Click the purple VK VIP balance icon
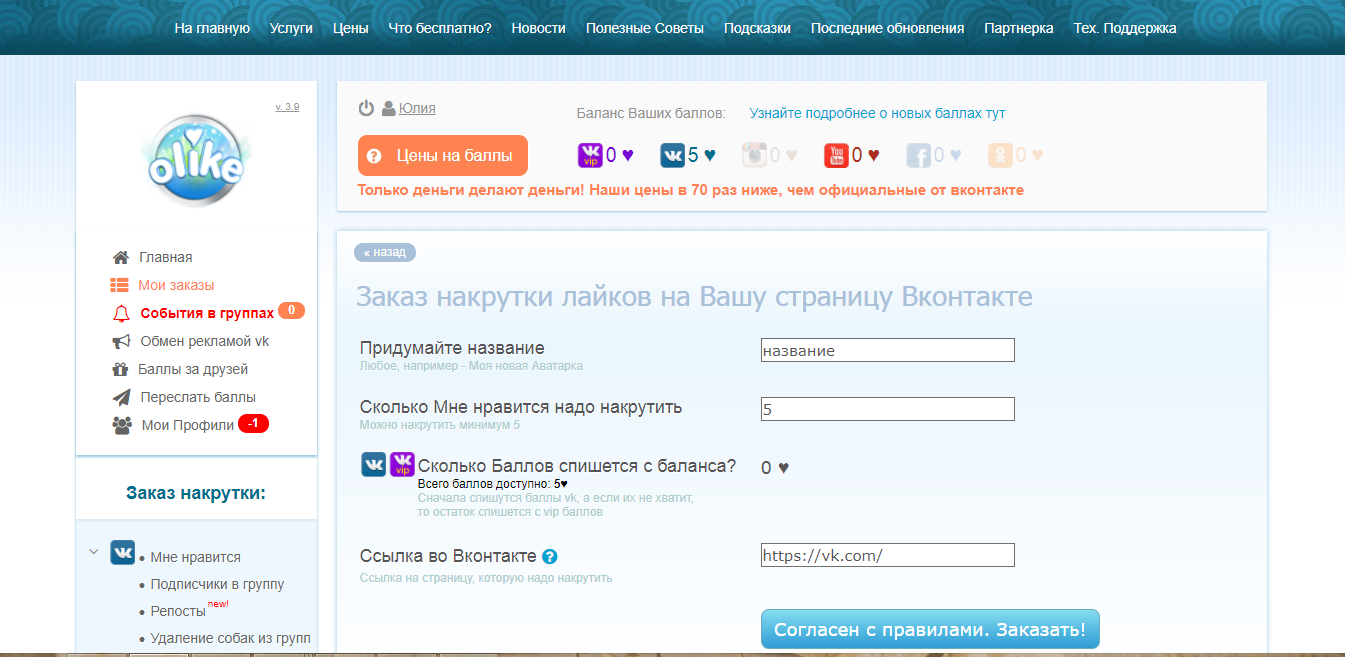Image resolution: width=1345 pixels, height=657 pixels. (590, 155)
